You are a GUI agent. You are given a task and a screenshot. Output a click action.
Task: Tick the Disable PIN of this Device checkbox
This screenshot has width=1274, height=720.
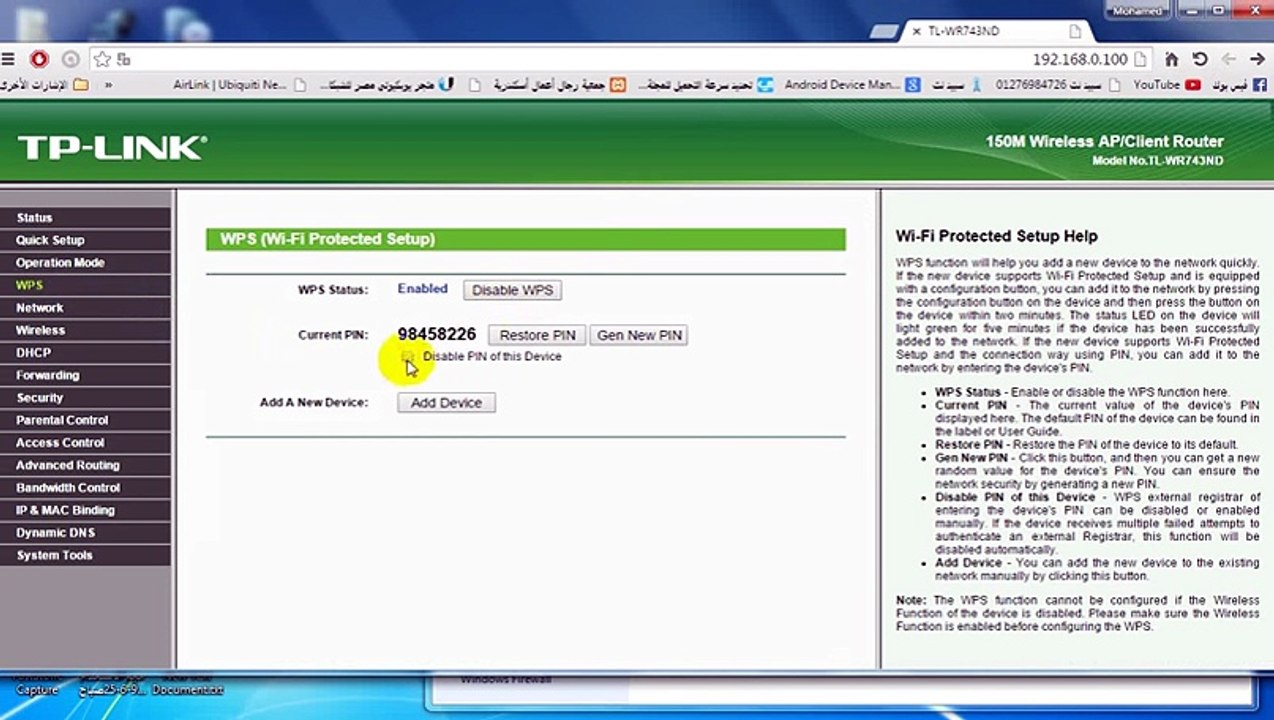(407, 356)
